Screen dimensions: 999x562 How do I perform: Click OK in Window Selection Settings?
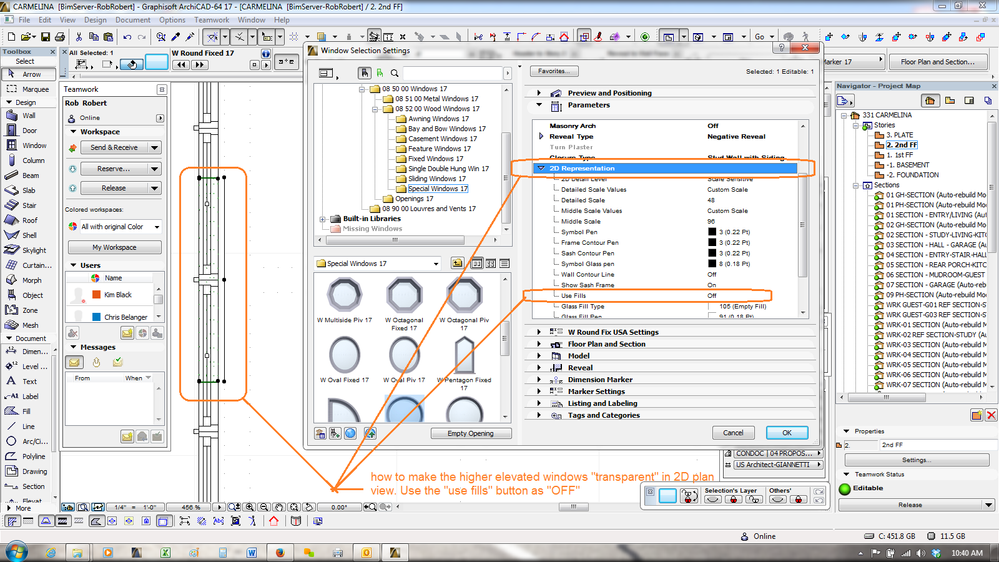(786, 433)
